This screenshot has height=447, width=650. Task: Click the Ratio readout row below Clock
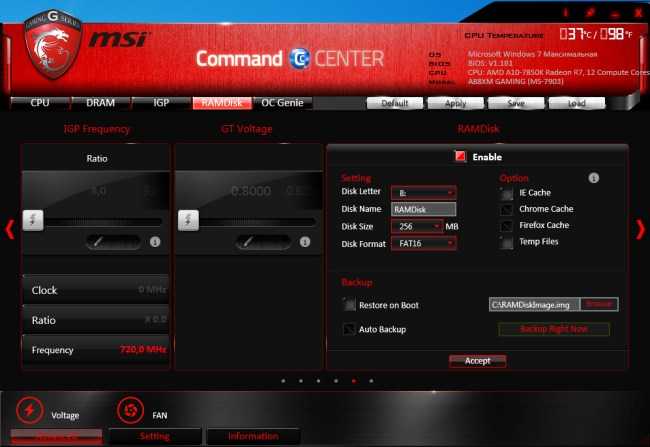pos(96,320)
